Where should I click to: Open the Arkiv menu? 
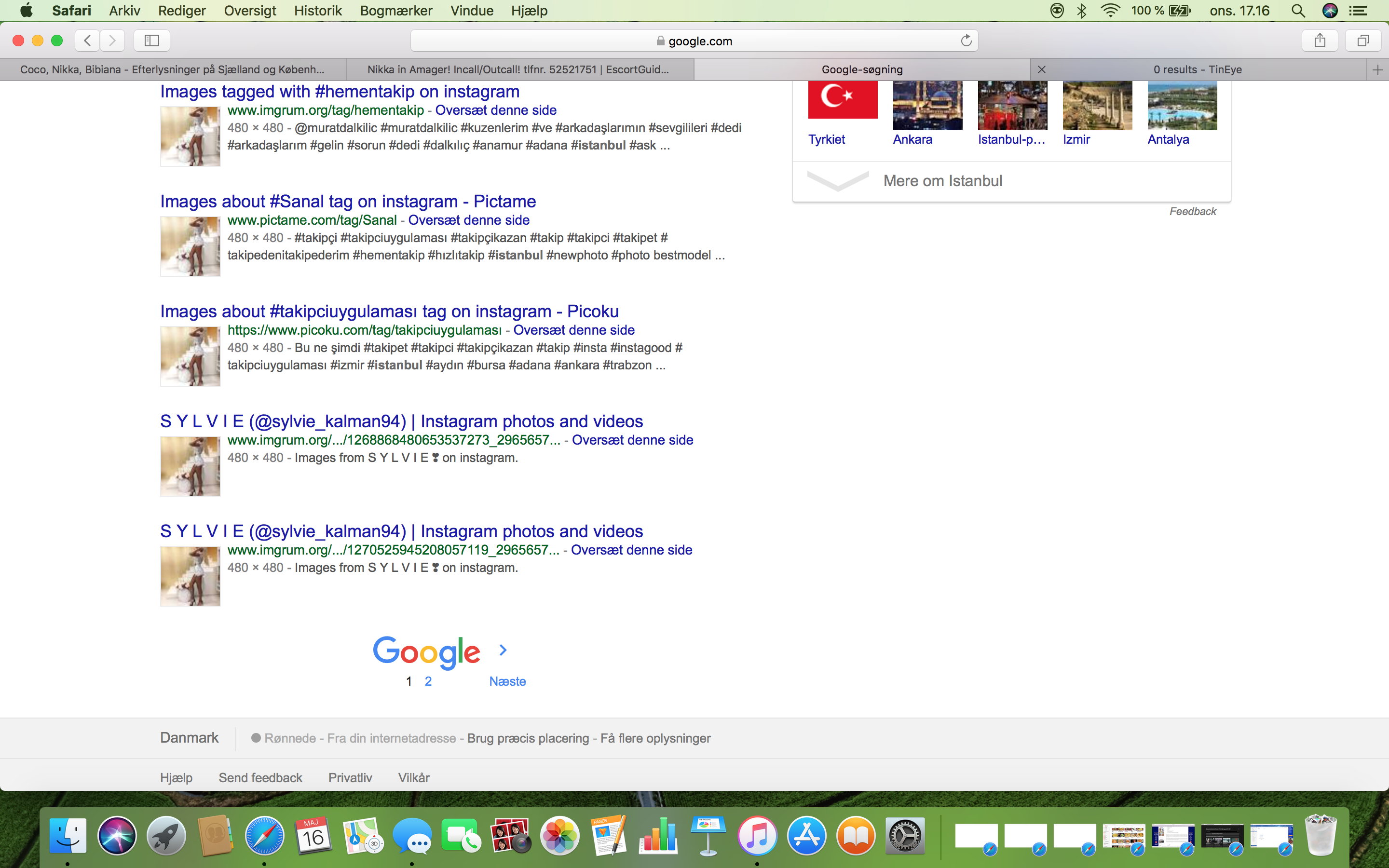(x=124, y=10)
